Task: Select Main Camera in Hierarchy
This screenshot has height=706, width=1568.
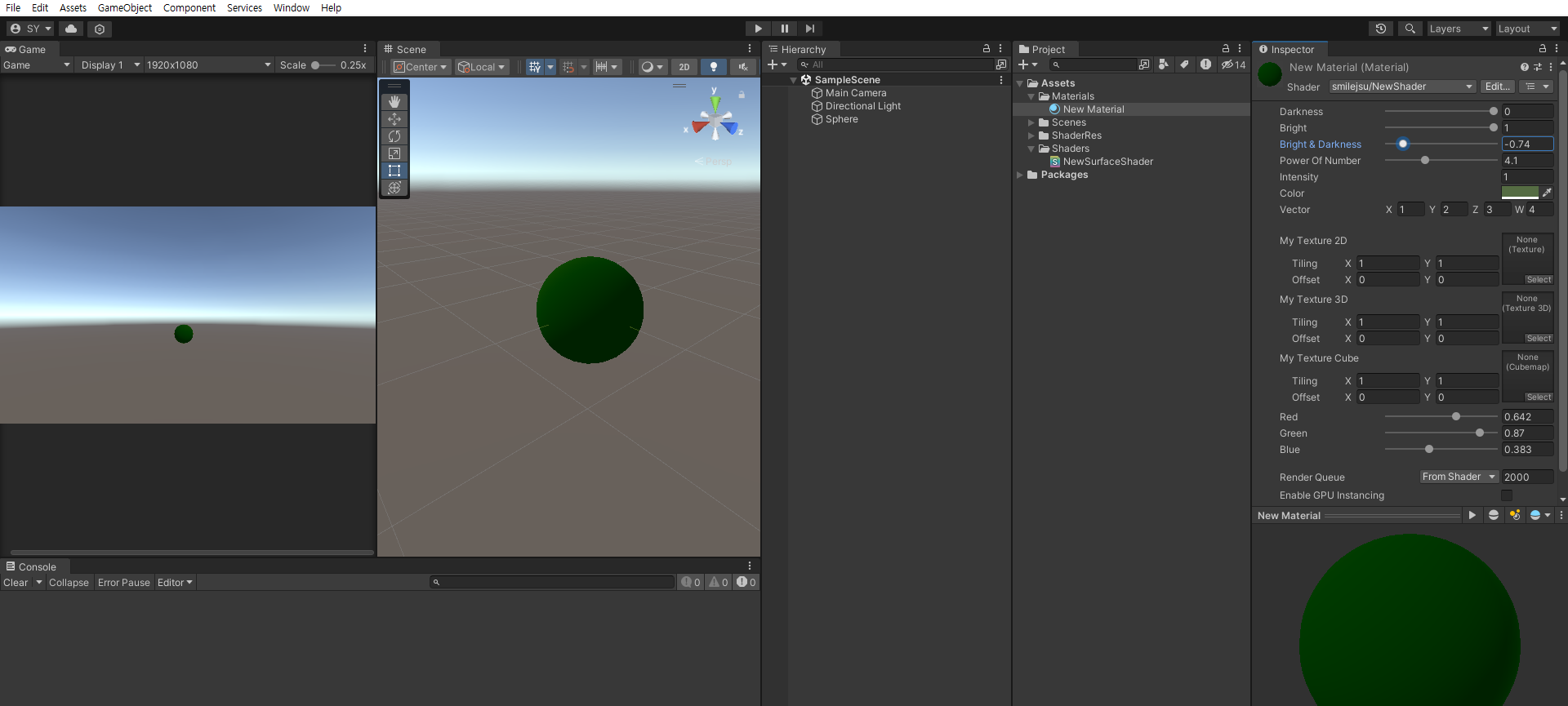Action: (x=856, y=93)
